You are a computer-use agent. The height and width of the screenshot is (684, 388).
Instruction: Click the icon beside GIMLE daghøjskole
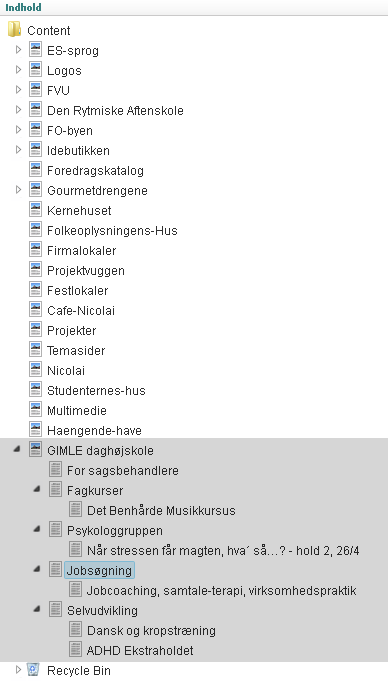[35, 450]
